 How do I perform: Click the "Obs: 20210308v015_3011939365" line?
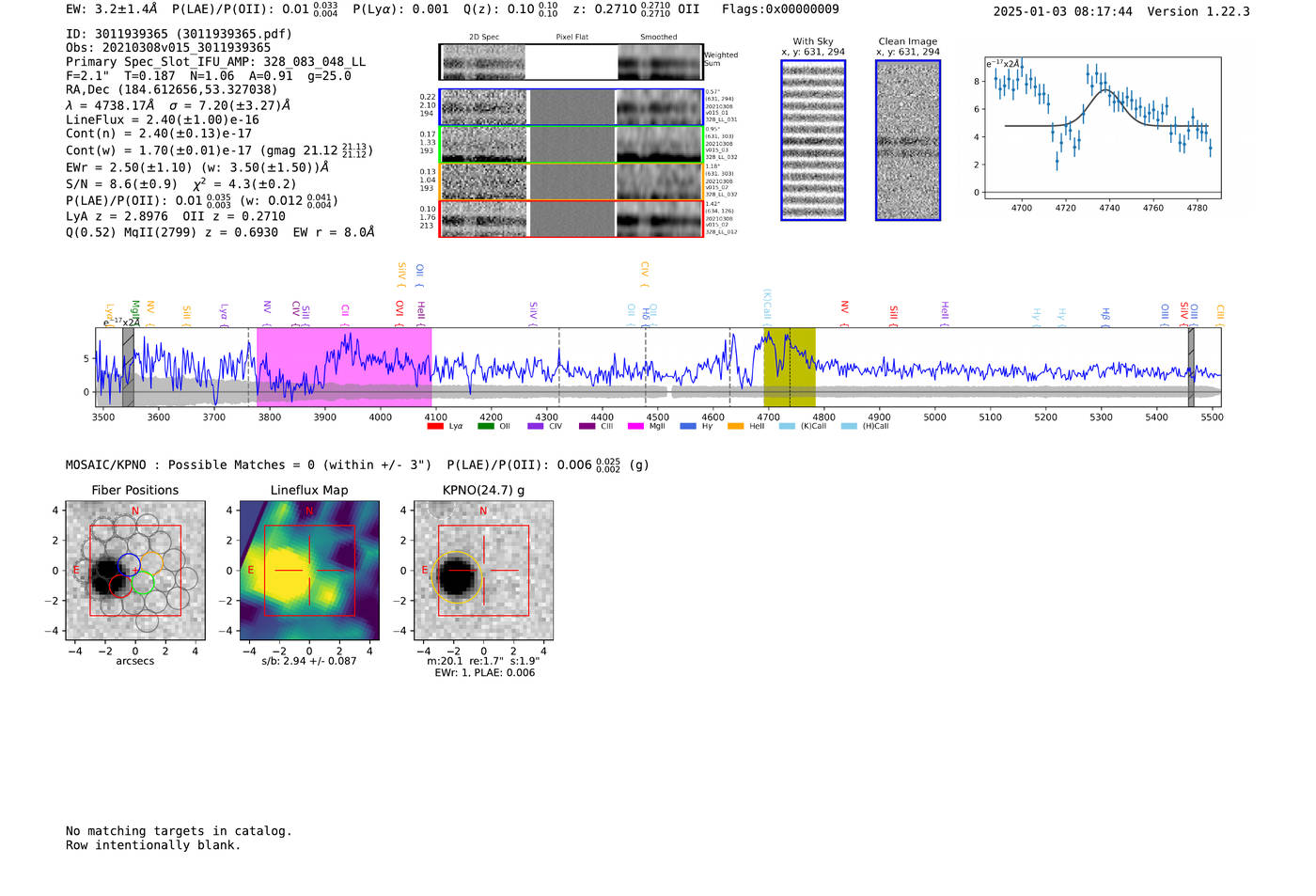(168, 48)
